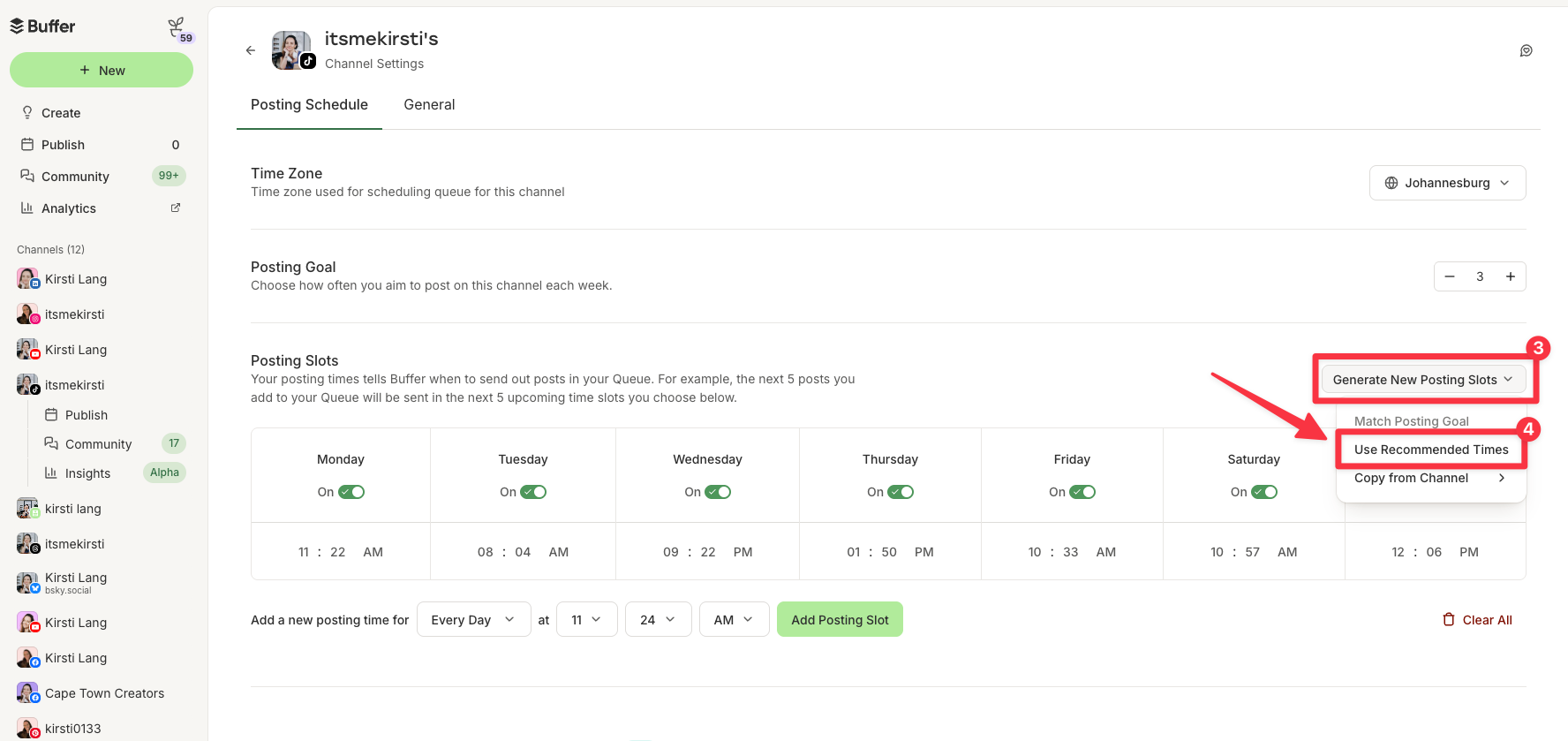Open Insights Alpha under itsmekirsti channel
1568x741 pixels.
(x=88, y=473)
